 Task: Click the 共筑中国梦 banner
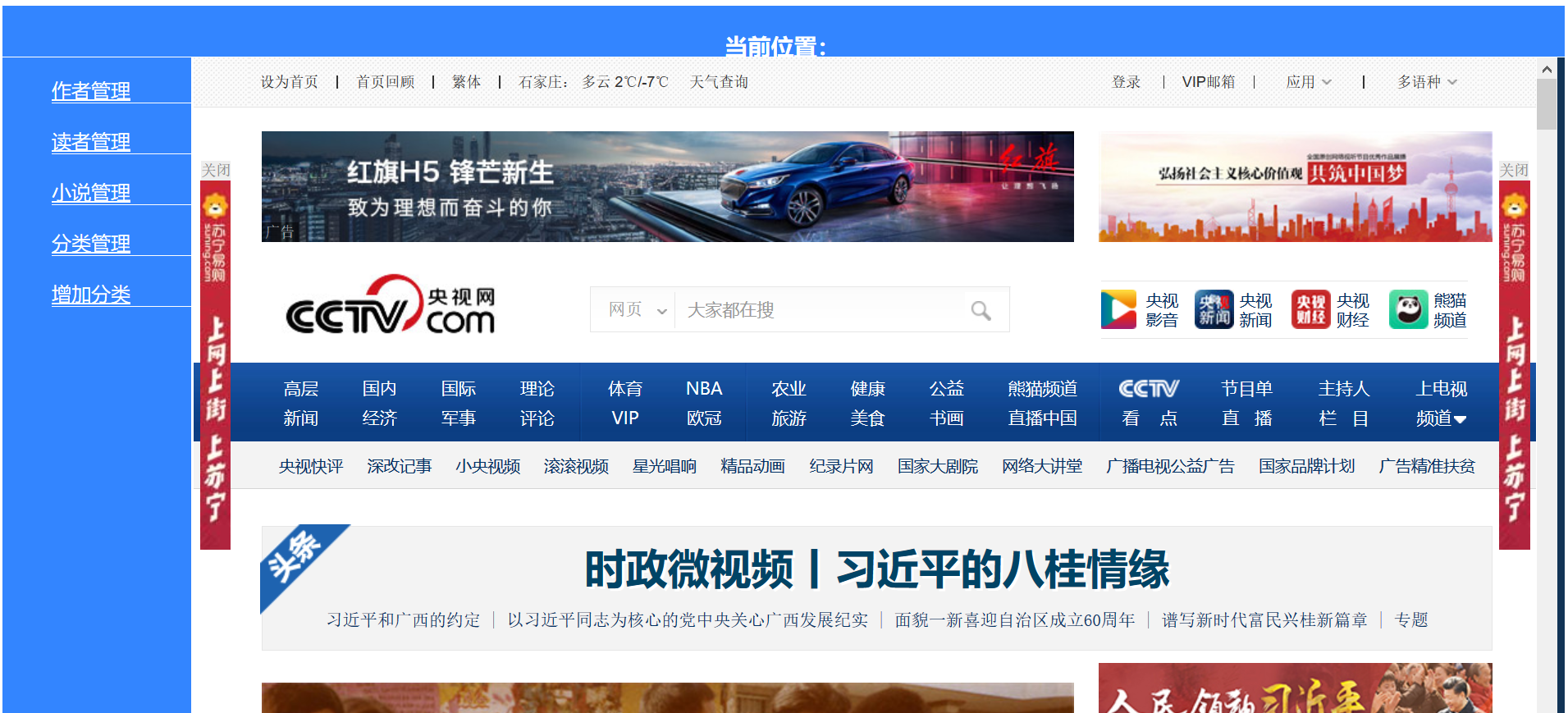[x=1296, y=186]
